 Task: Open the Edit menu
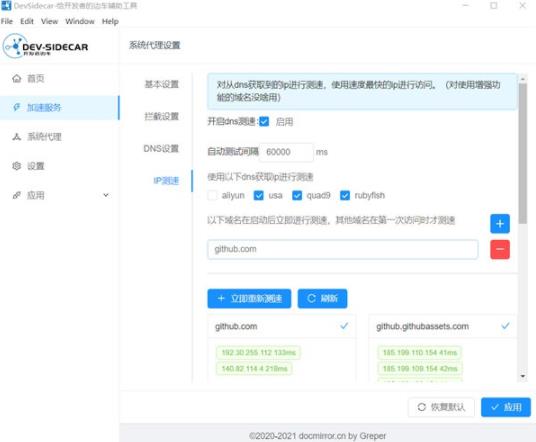pyautogui.click(x=27, y=22)
